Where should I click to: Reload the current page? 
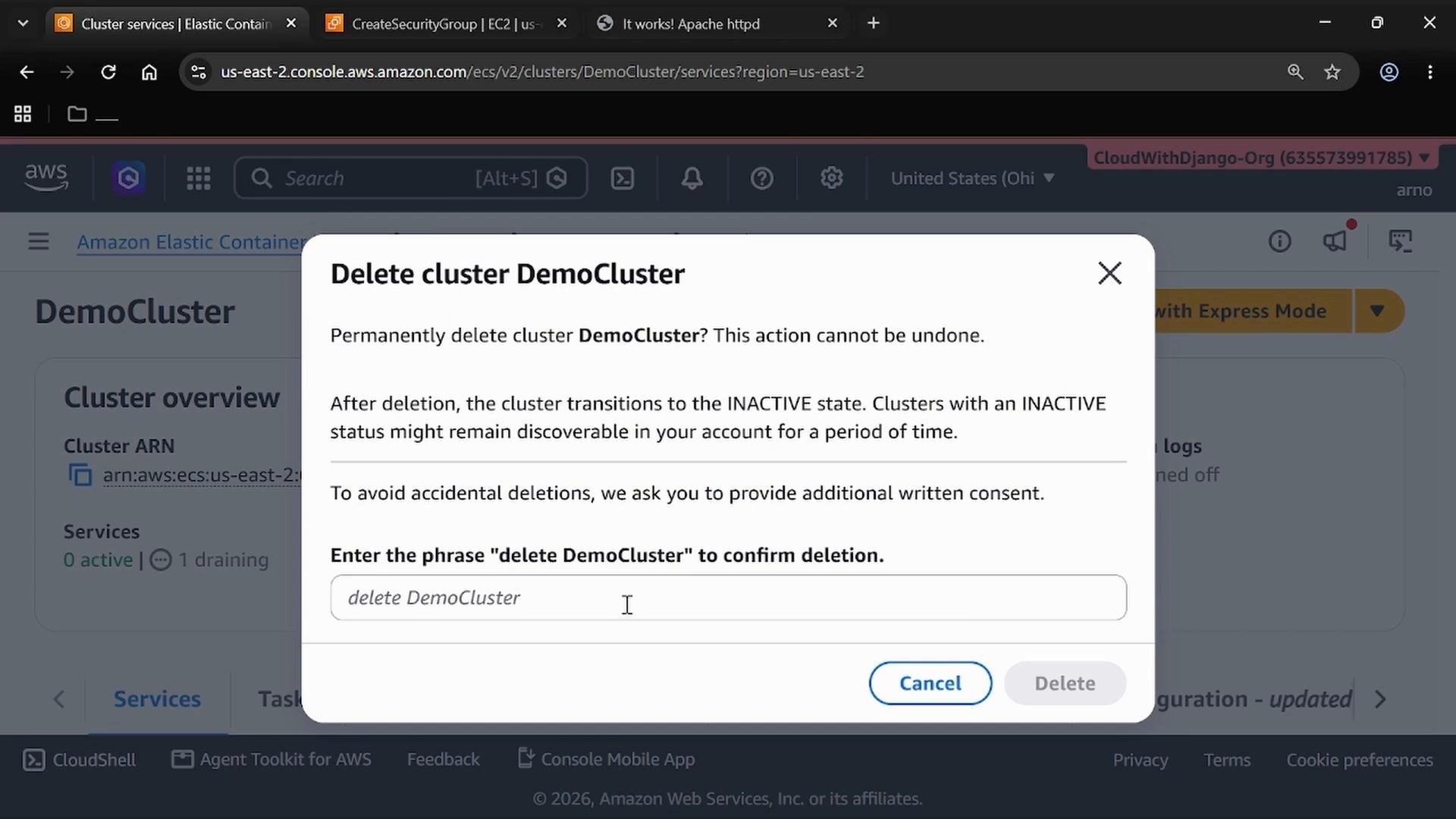click(x=108, y=72)
